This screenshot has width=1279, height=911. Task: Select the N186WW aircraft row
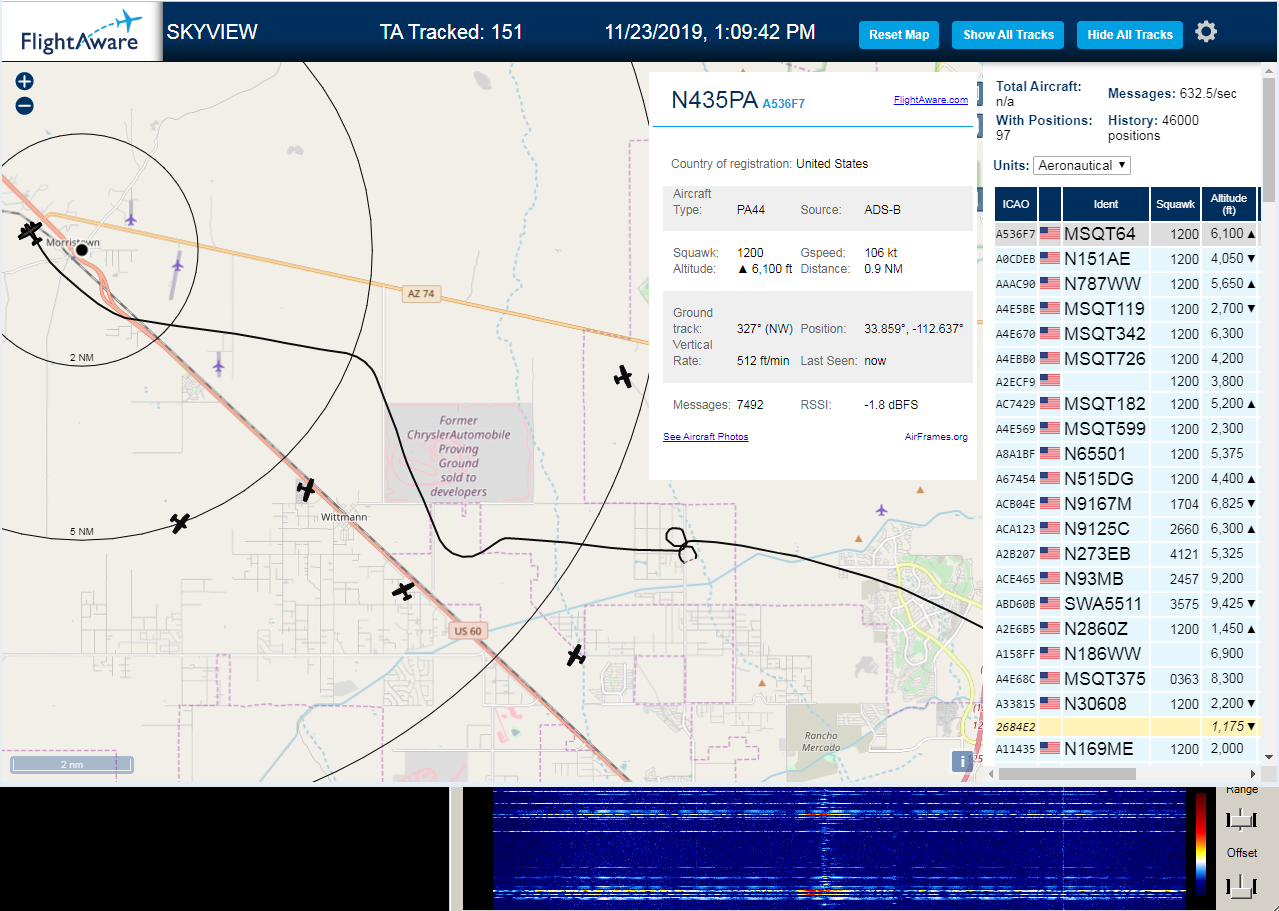[x=1126, y=654]
